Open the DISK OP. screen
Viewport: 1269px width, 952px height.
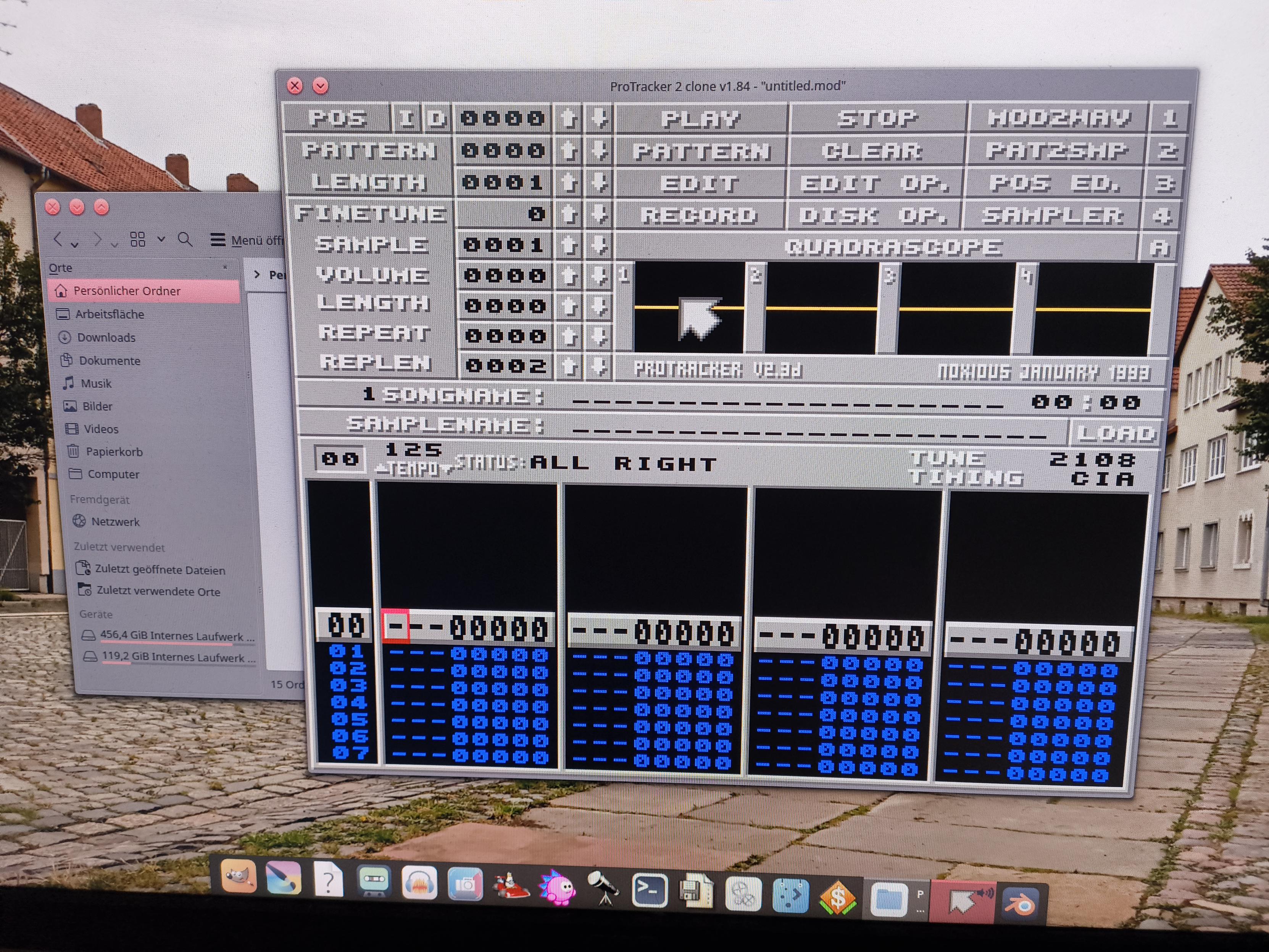pos(873,216)
